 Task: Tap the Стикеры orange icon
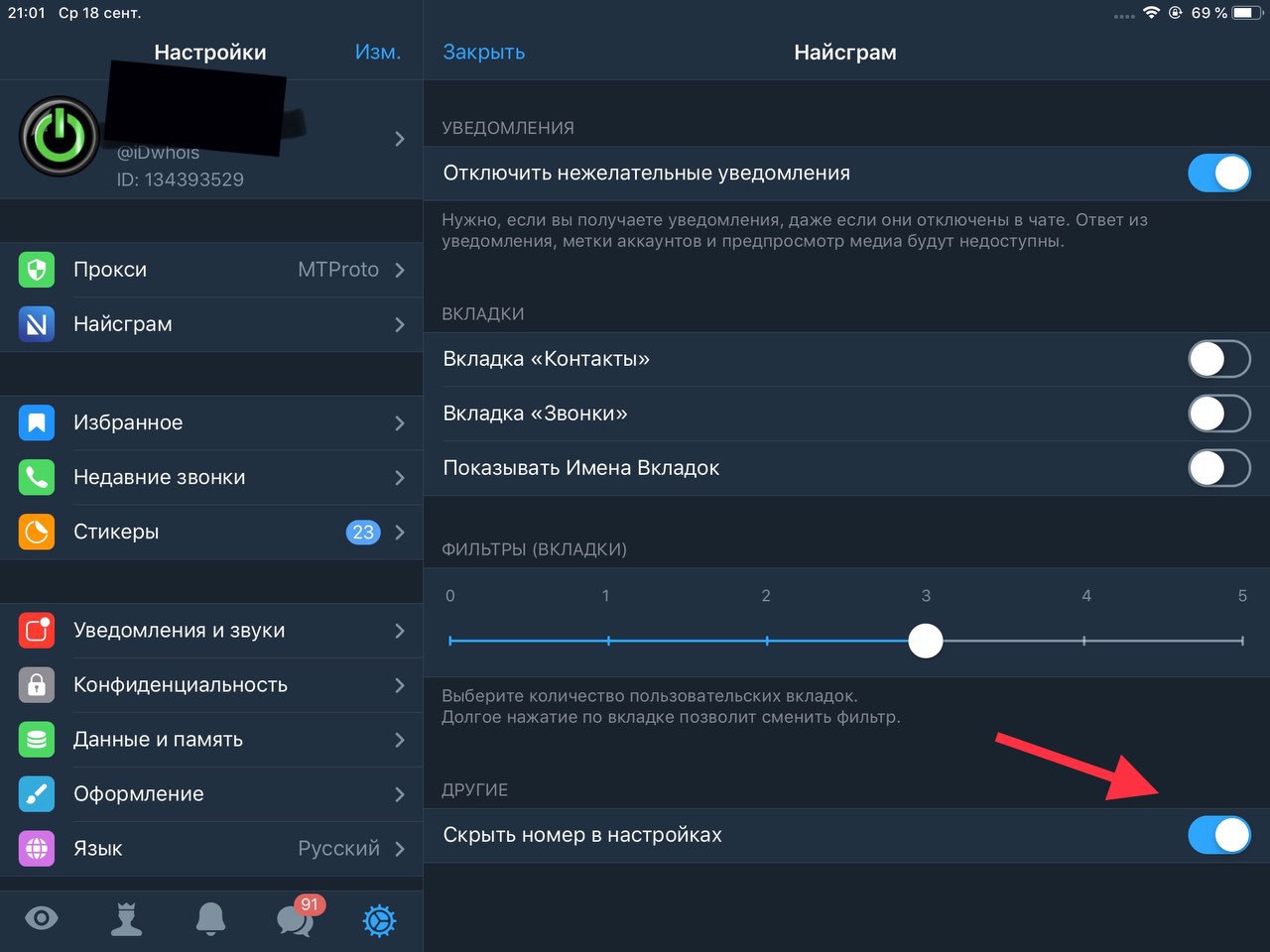pyautogui.click(x=37, y=532)
